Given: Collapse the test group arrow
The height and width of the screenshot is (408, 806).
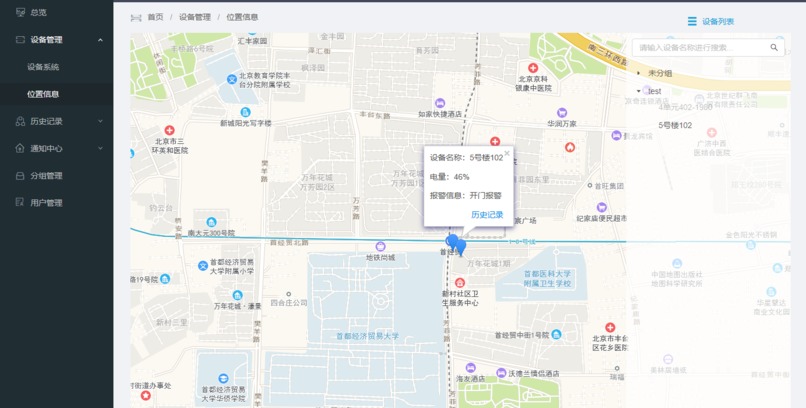Looking at the screenshot, I should click(639, 91).
